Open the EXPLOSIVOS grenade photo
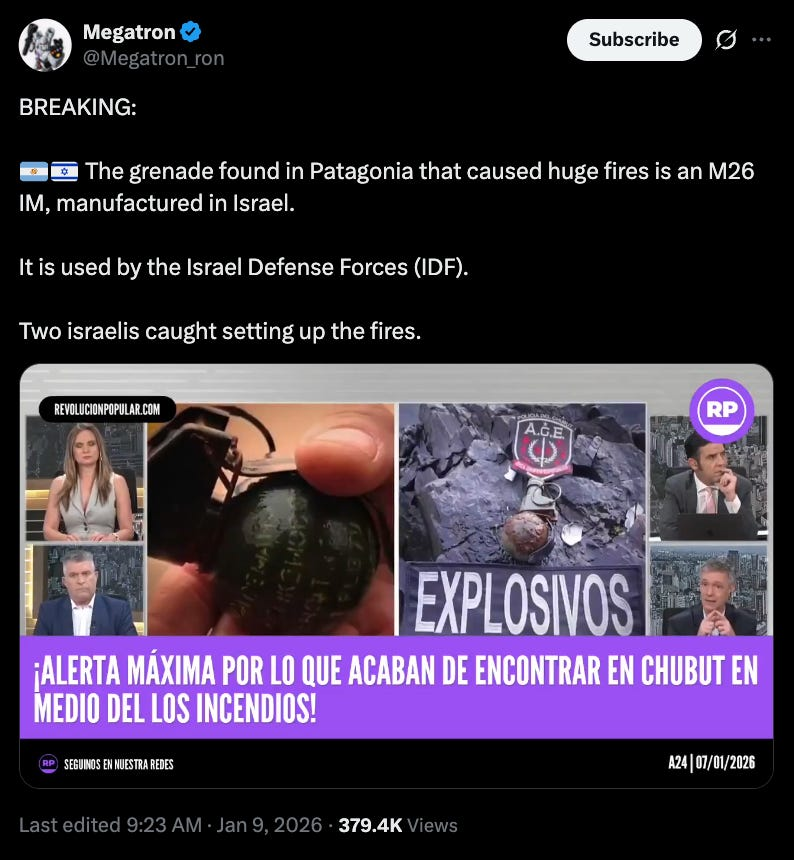The image size is (794, 860). 521,519
